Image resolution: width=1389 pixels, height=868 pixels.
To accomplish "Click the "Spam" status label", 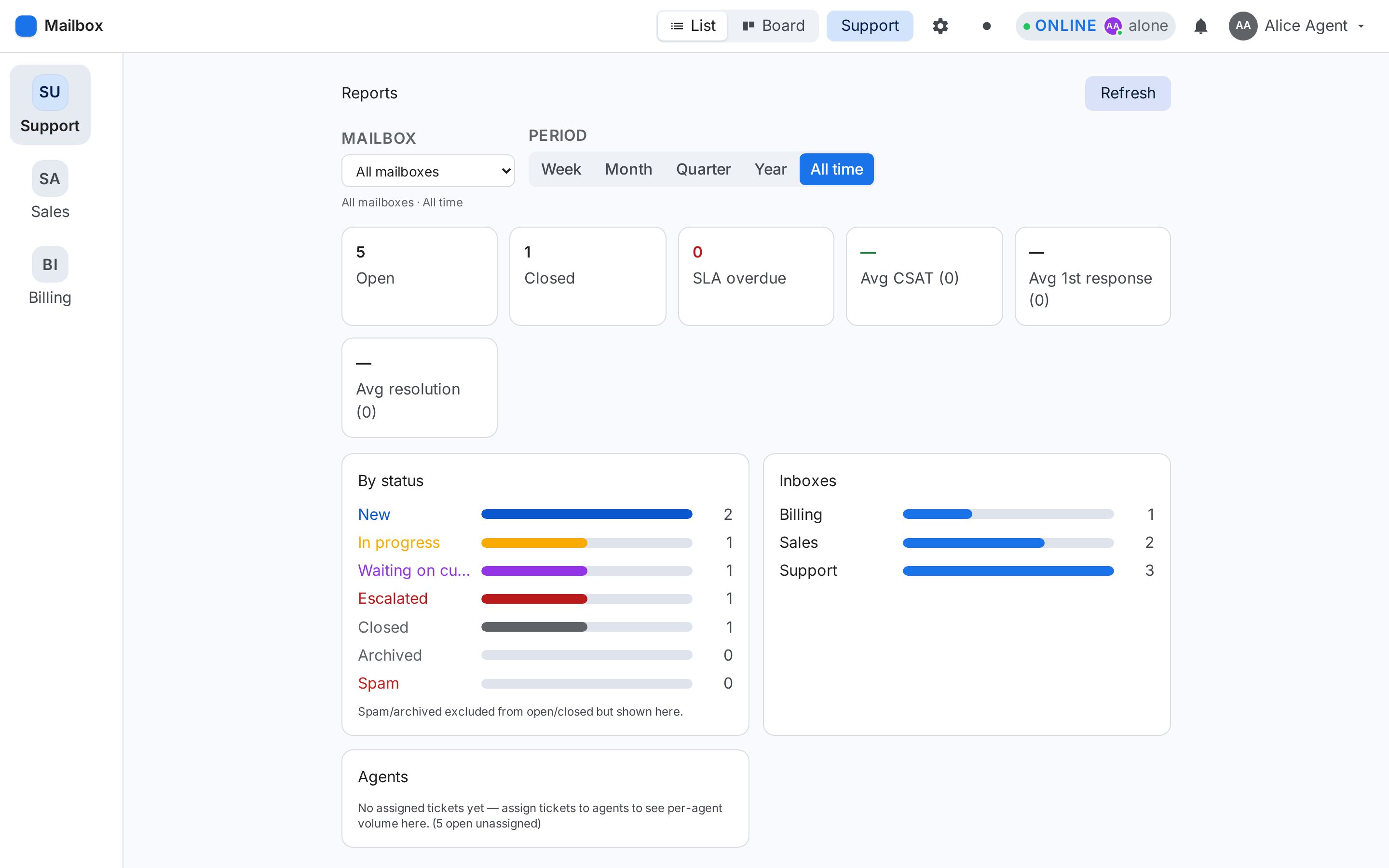I will [x=378, y=683].
